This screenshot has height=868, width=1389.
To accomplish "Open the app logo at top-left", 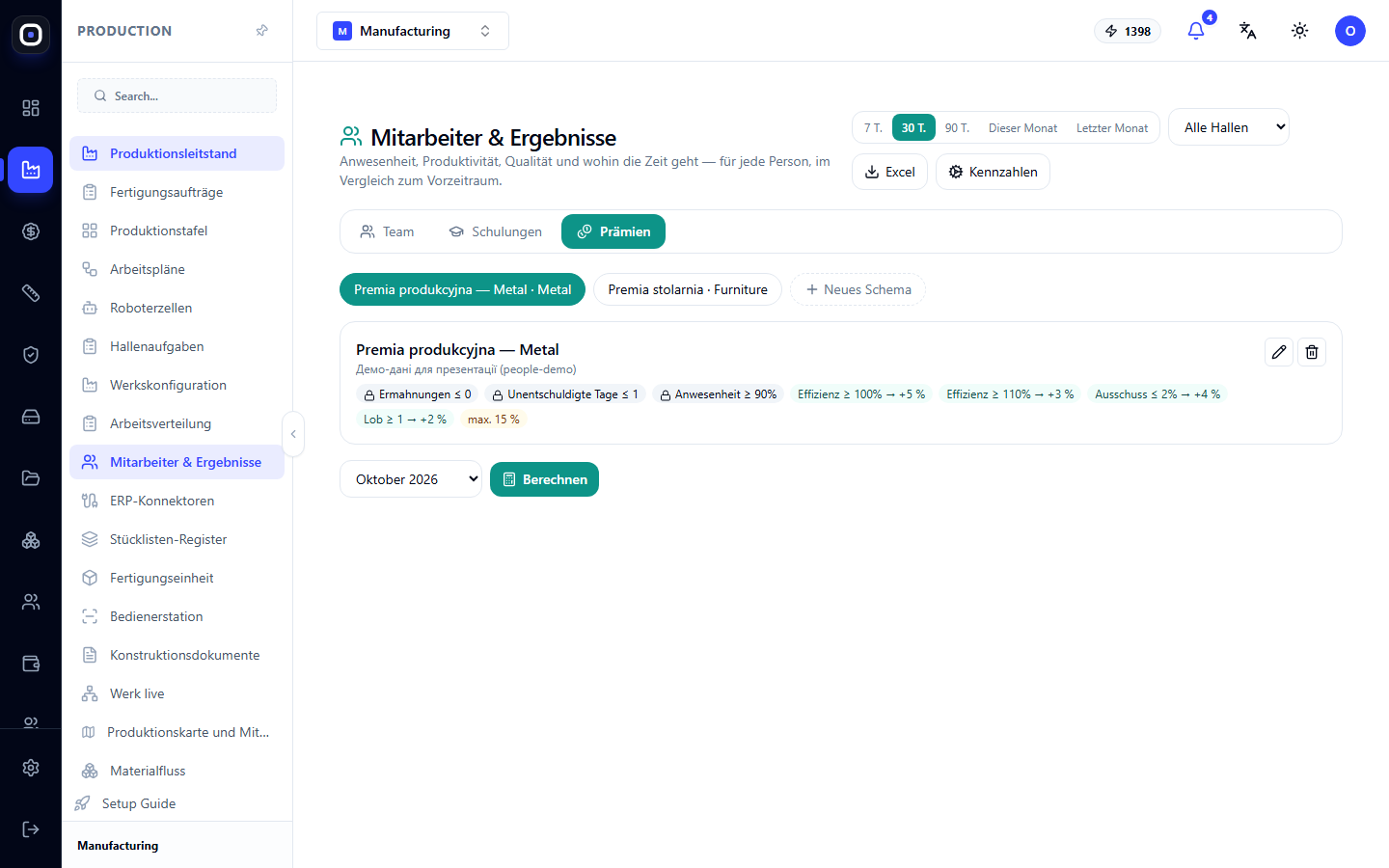I will [31, 35].
